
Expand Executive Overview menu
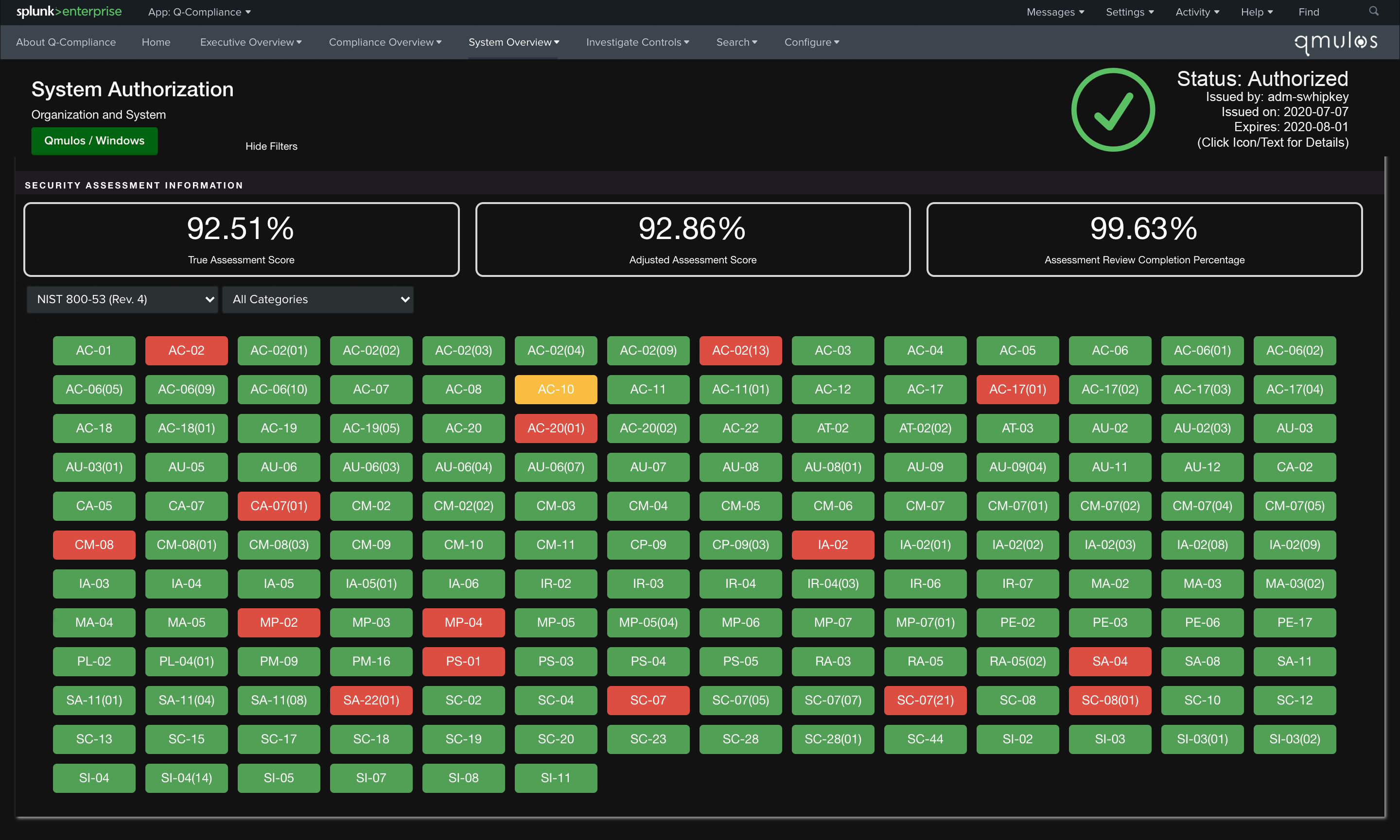(x=251, y=42)
